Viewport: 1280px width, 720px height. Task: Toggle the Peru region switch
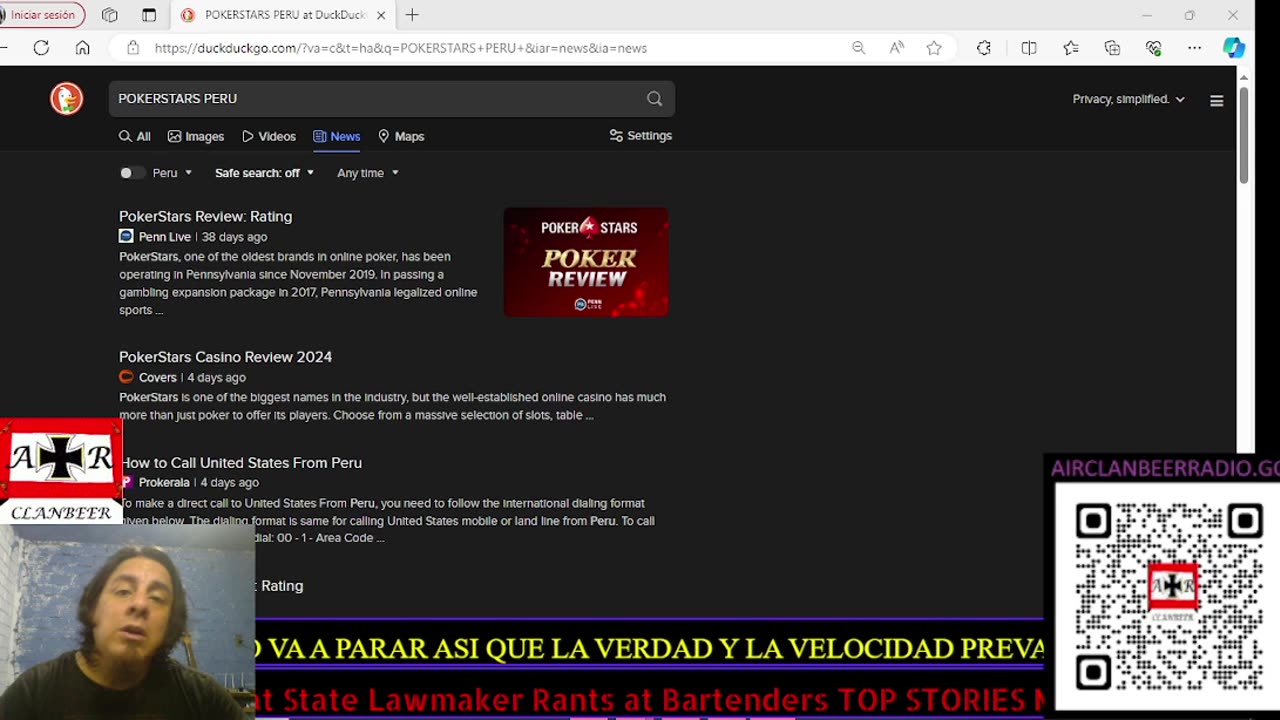pos(131,173)
